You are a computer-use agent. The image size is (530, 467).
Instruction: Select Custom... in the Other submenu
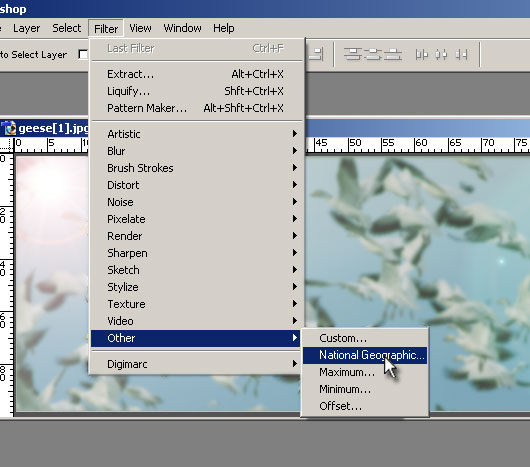[365, 338]
